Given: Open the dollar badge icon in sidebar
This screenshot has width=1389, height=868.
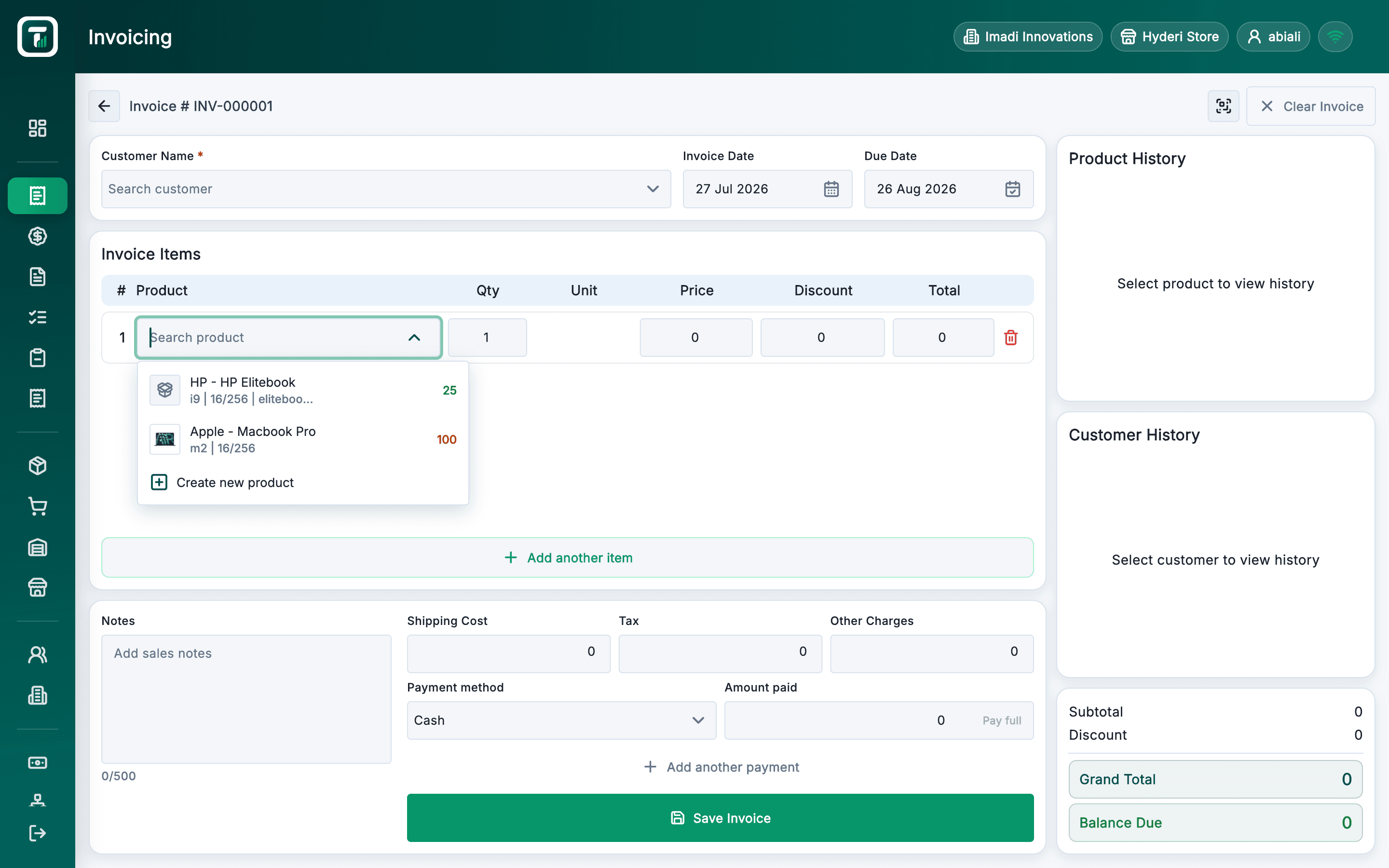Looking at the screenshot, I should click(x=37, y=236).
